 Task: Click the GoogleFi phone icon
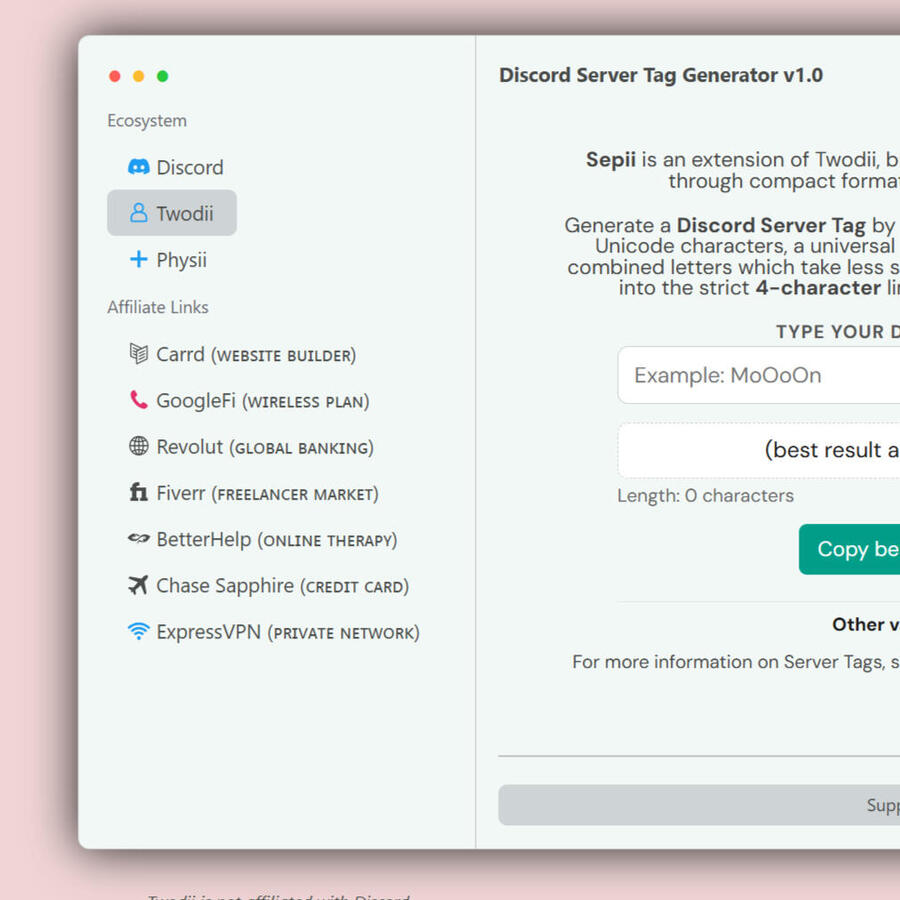[139, 401]
